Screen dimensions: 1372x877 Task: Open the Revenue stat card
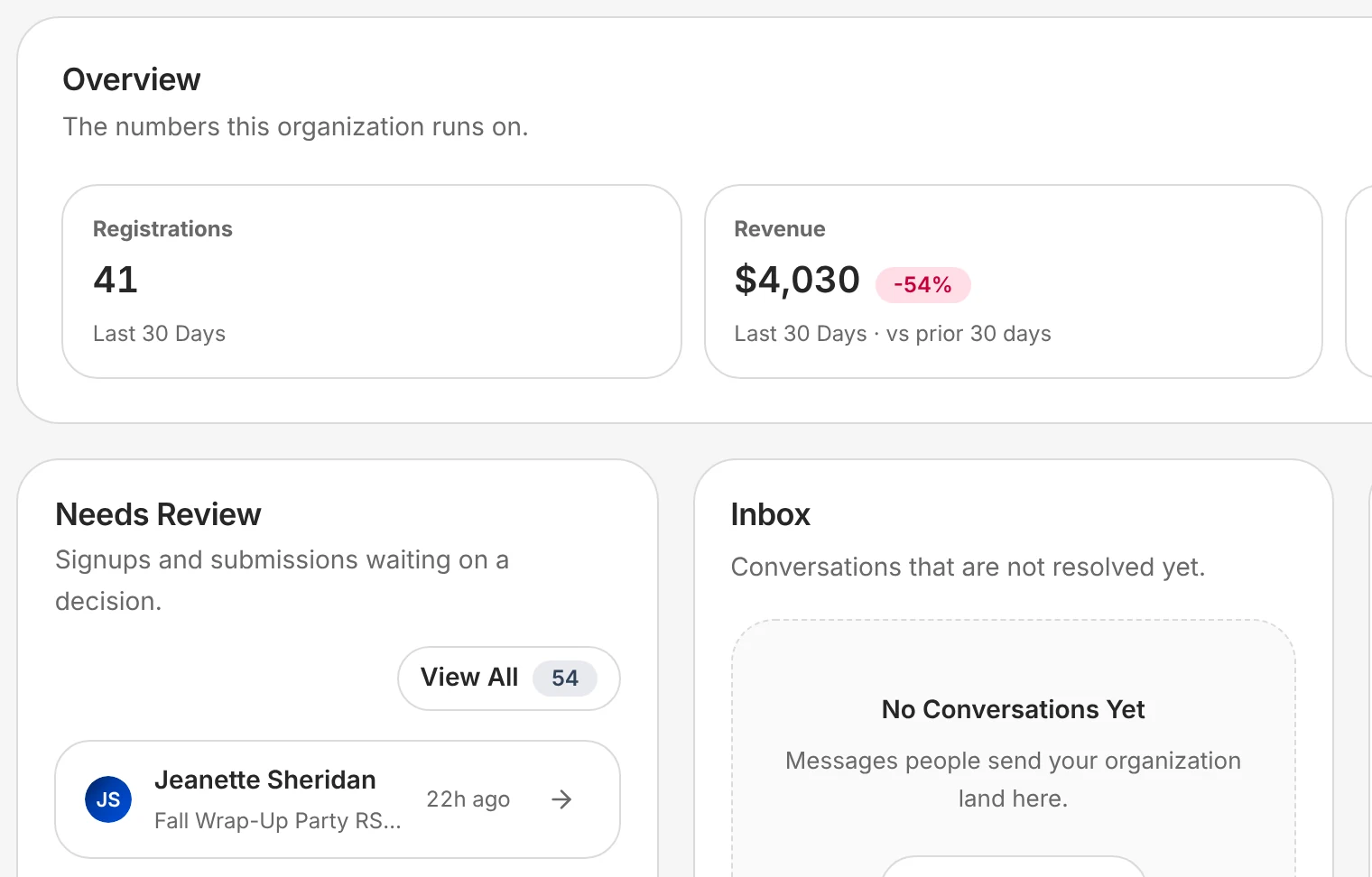coord(1014,282)
